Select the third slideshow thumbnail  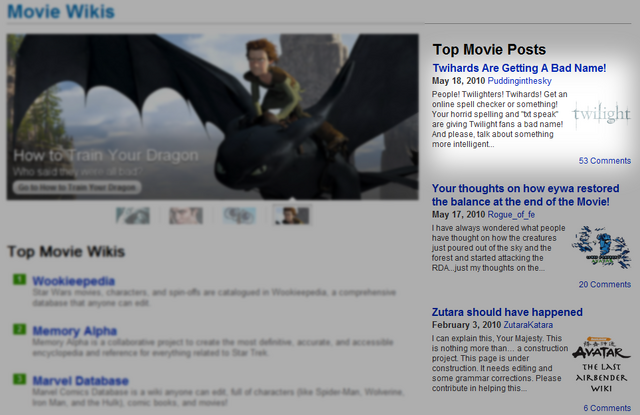click(x=239, y=215)
